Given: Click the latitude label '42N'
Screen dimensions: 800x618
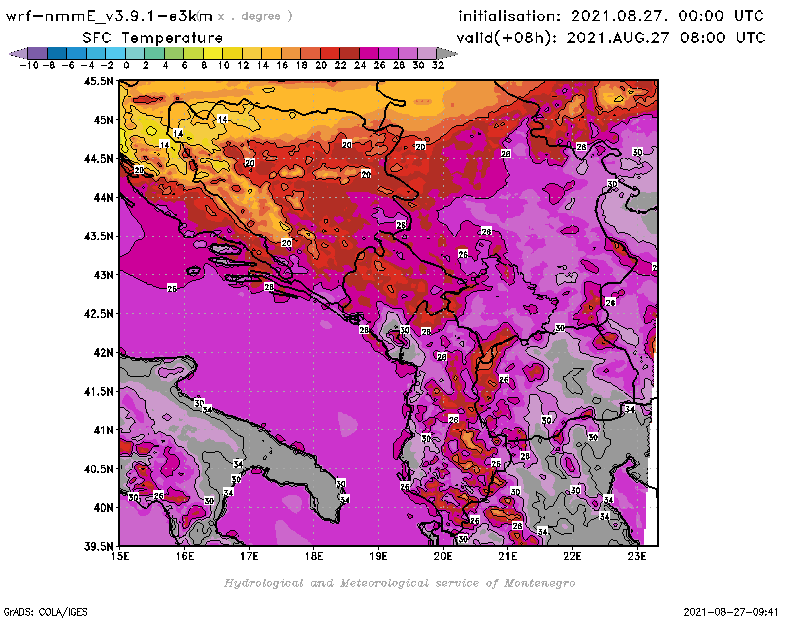Looking at the screenshot, I should click(x=104, y=353).
